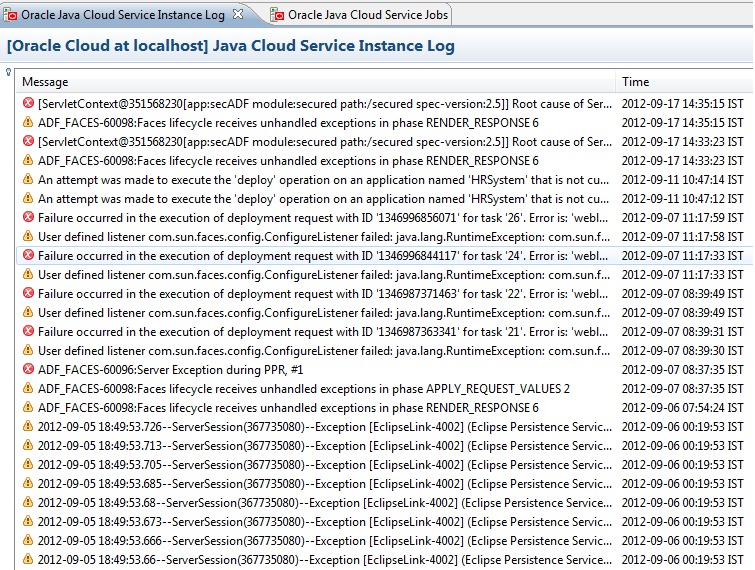Click warning icon of EclipseLink row 18:49:53.705
The width and height of the screenshot is (755, 570).
[x=28, y=464]
